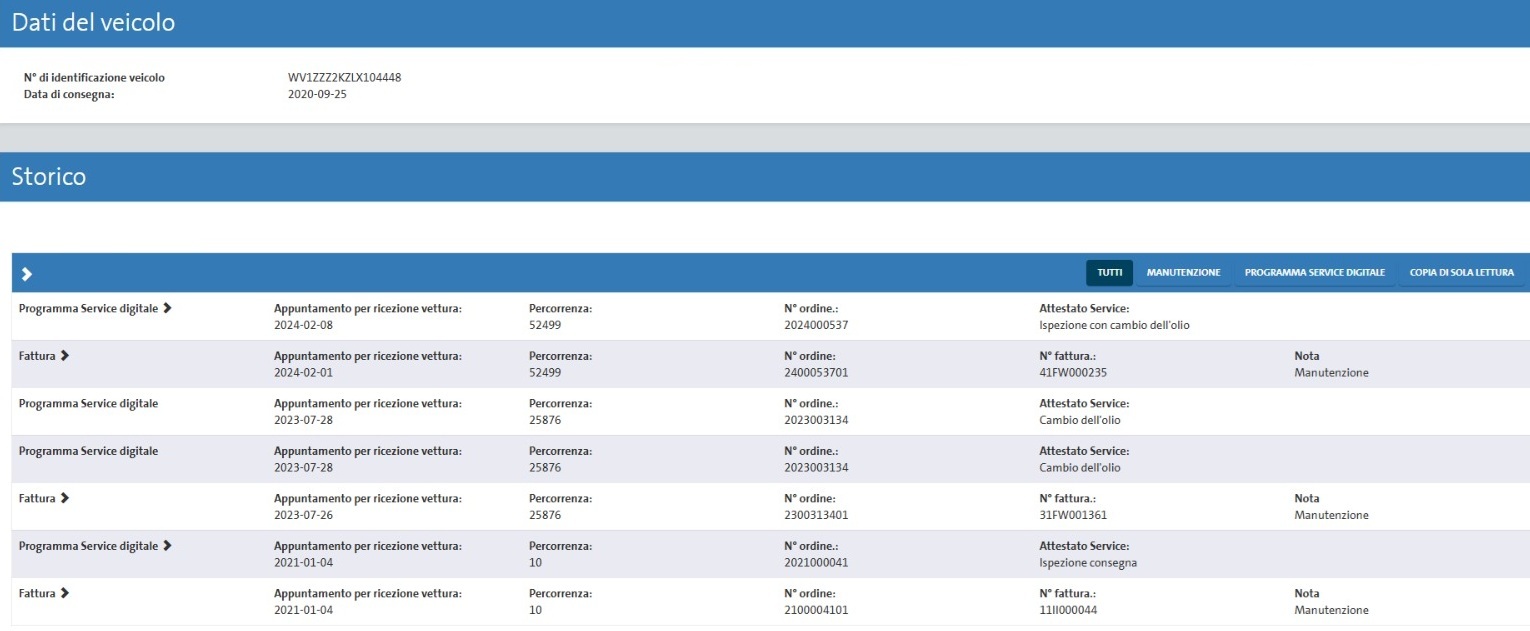Switch to the MANUTENZIONE filter

coord(1183,273)
